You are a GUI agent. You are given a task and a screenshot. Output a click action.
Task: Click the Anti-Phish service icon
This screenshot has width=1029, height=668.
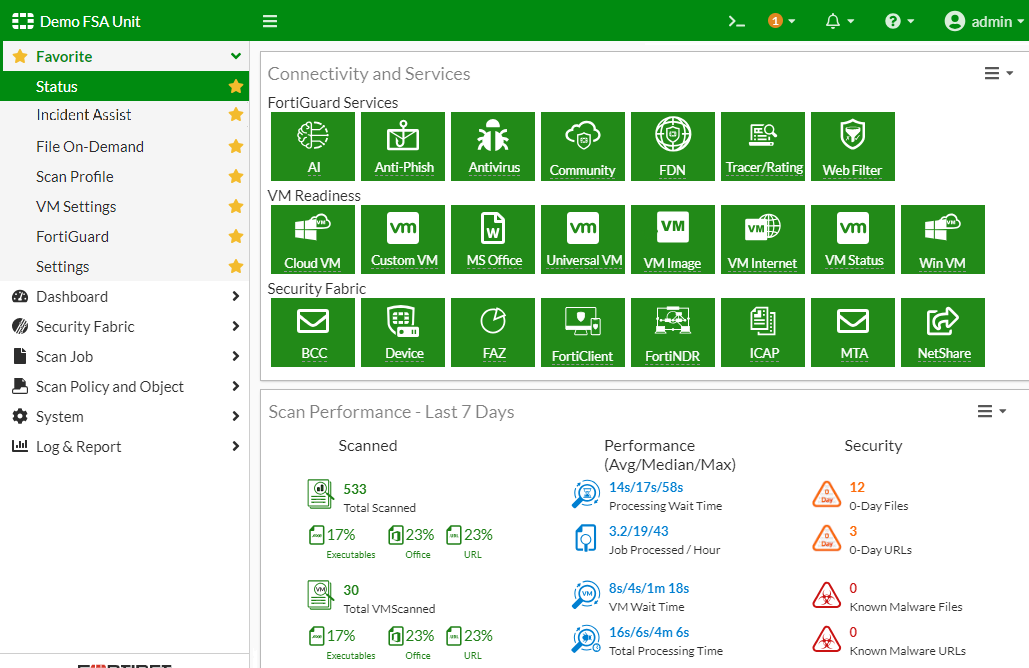tap(402, 146)
